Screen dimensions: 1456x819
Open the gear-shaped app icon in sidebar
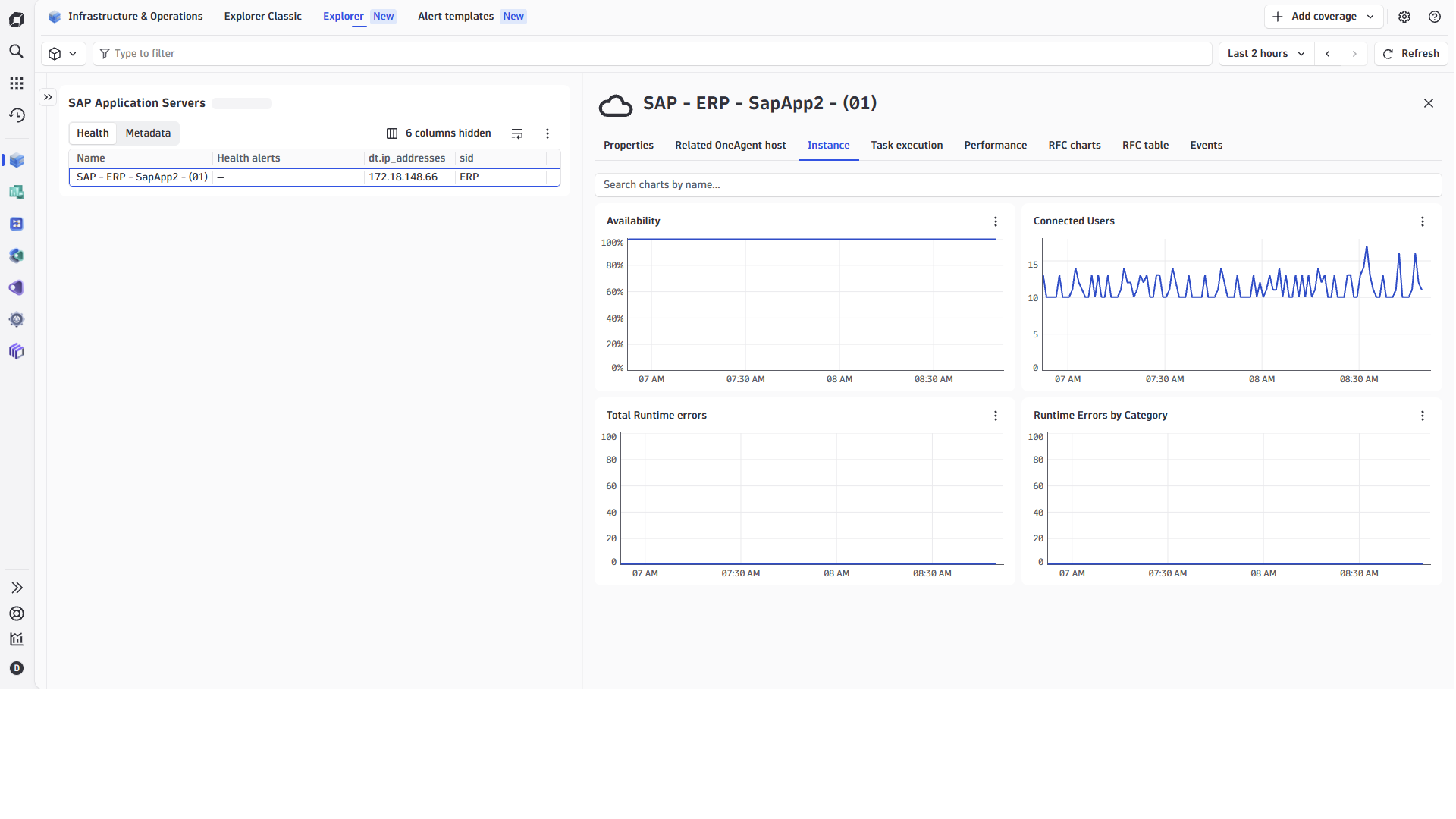[x=17, y=319]
